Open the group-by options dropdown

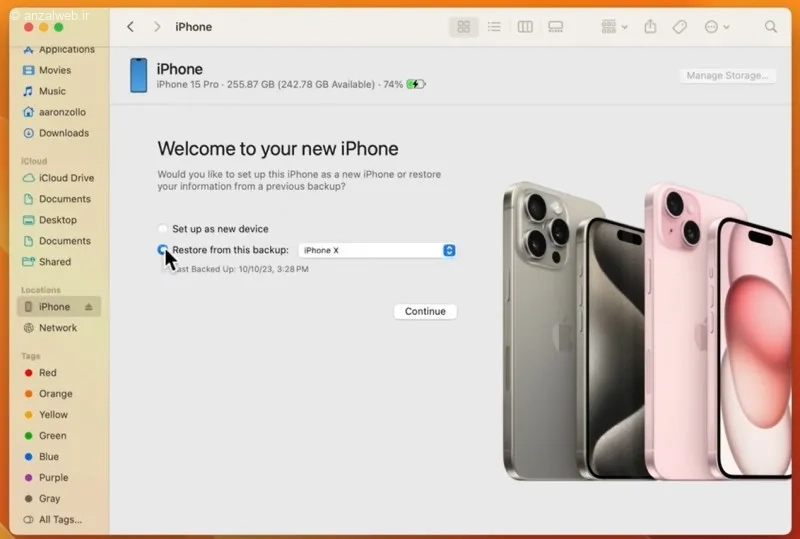614,27
